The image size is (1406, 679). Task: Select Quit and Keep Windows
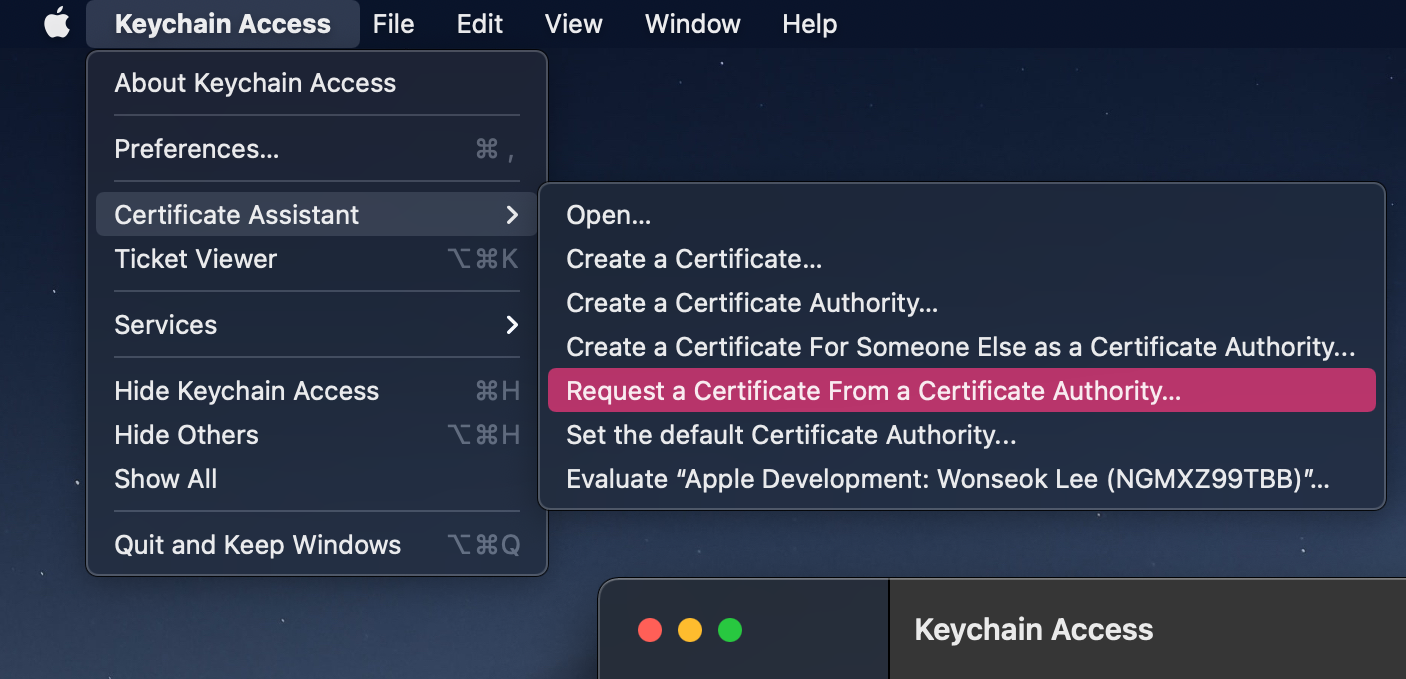317,545
